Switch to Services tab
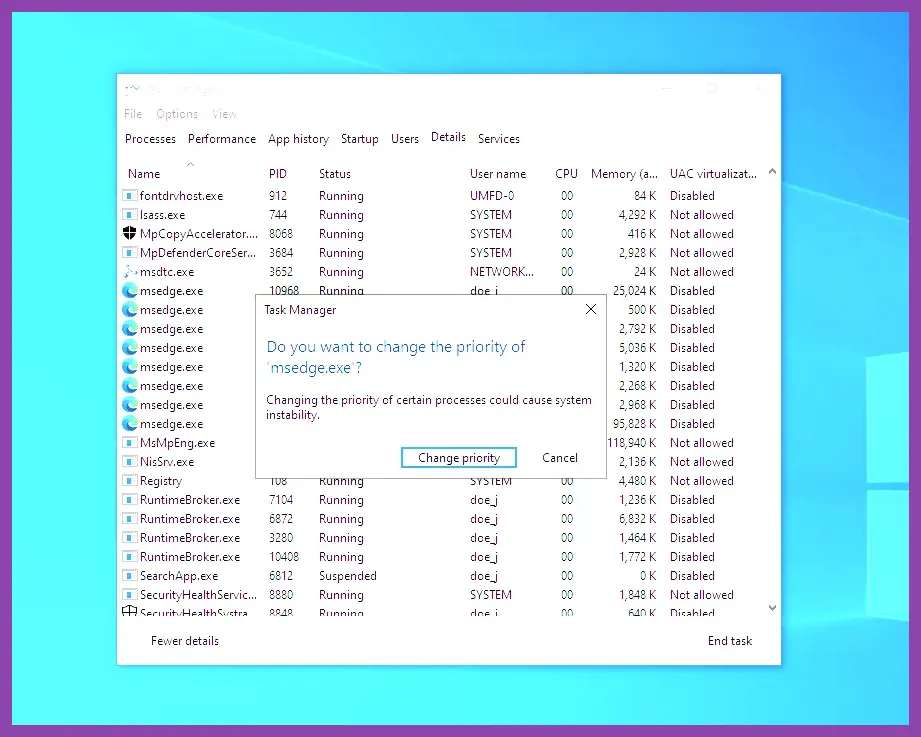The image size is (921, 737). [x=499, y=139]
